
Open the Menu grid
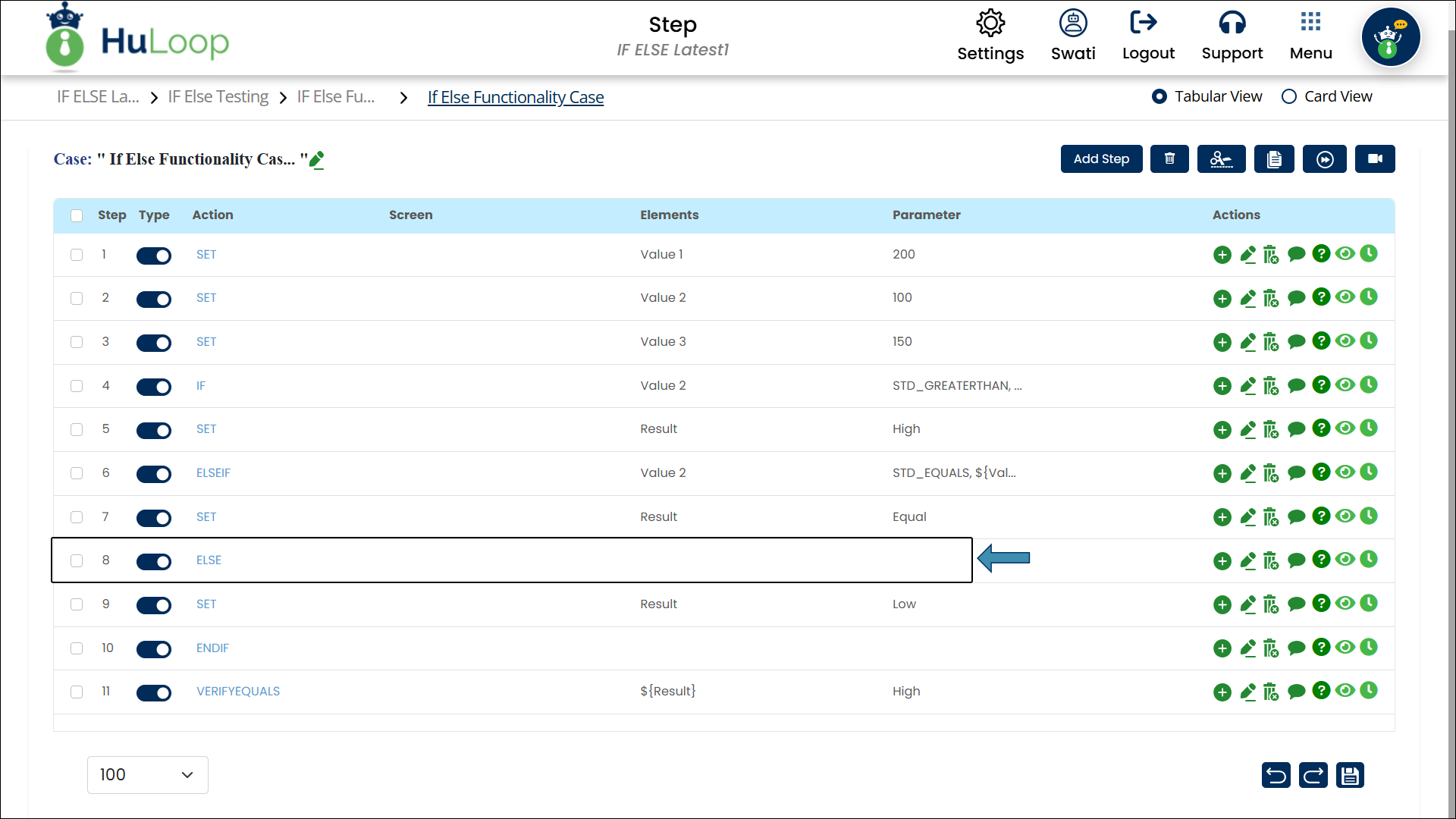click(1310, 36)
